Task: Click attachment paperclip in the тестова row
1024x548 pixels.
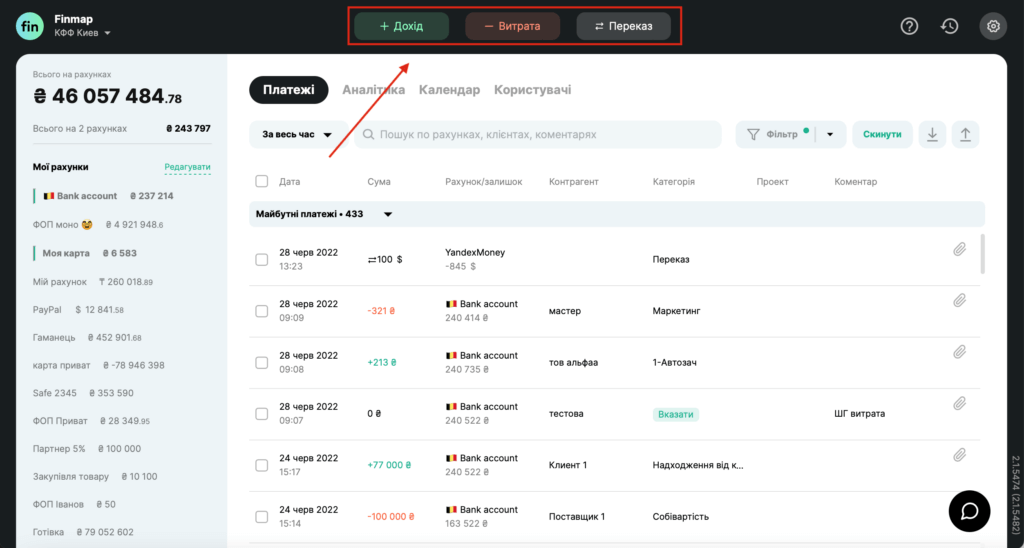Action: tap(959, 403)
